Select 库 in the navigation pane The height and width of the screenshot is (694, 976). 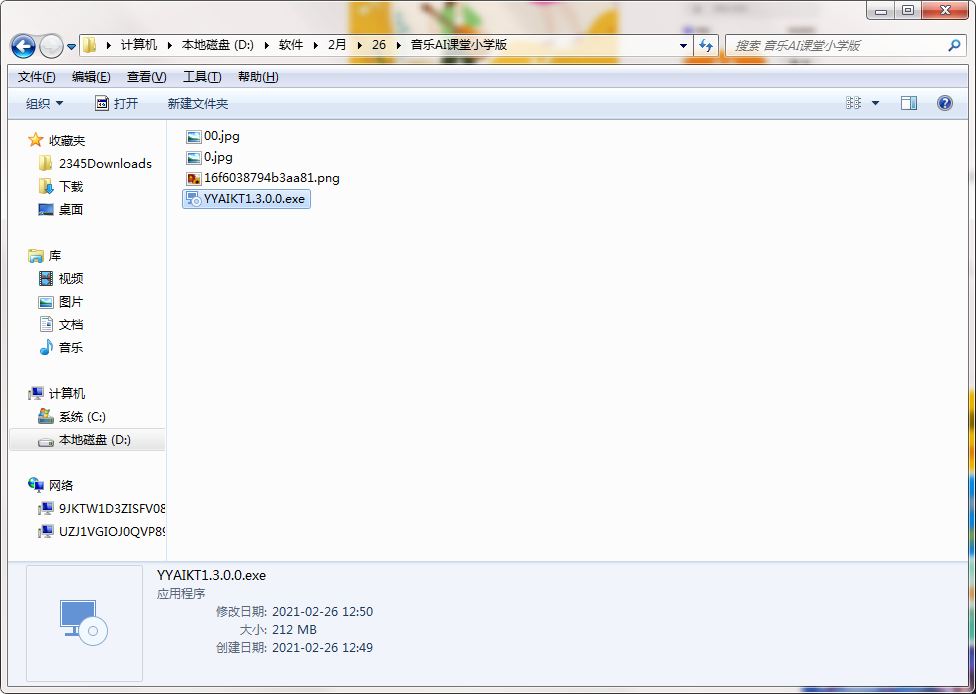tap(55, 256)
